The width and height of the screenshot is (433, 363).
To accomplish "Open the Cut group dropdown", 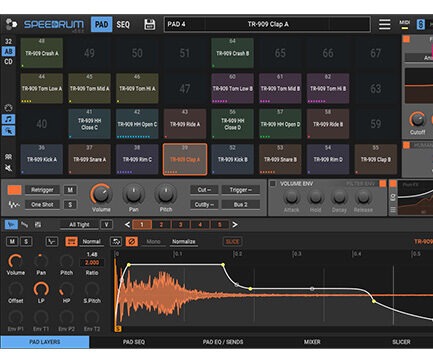I will 204,190.
